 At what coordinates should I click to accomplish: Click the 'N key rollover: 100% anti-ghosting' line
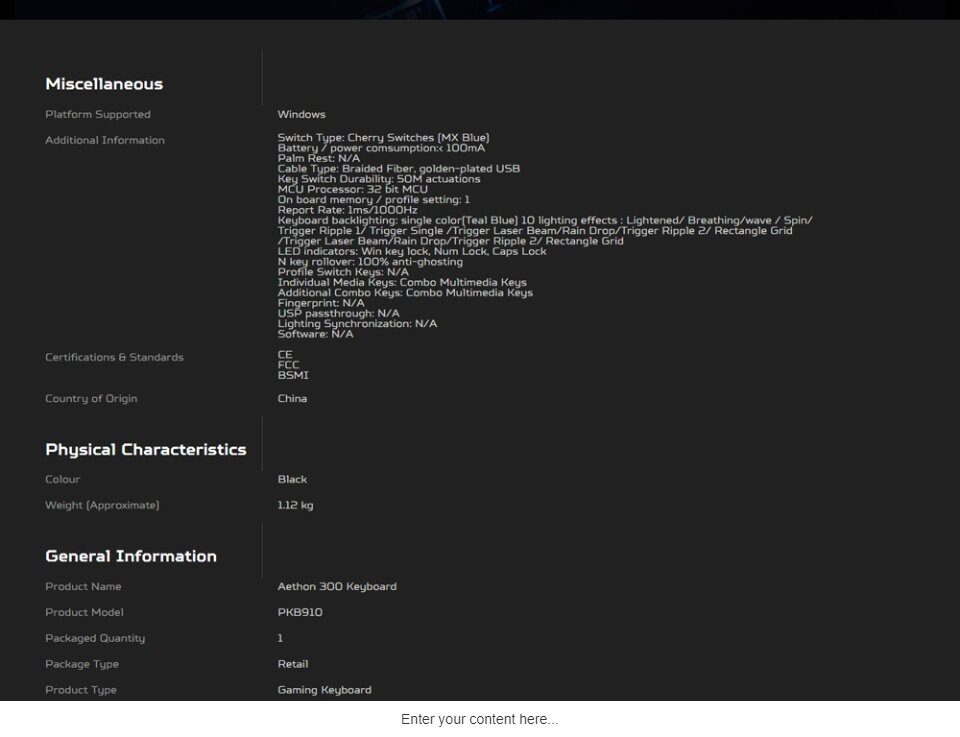click(x=370, y=262)
